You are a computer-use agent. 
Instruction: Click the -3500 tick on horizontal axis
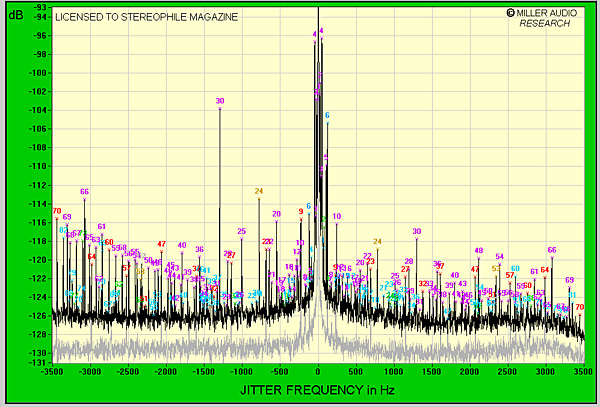coord(52,370)
